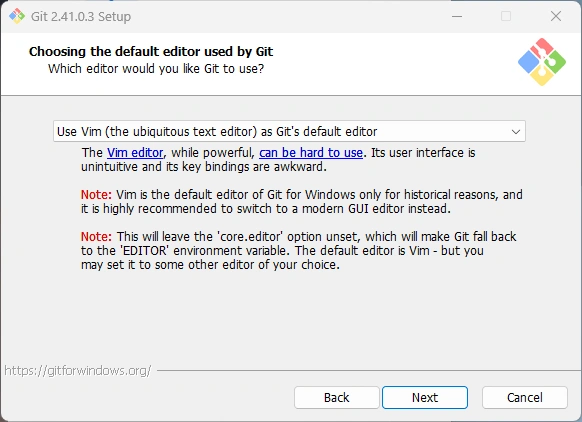Viewport: 582px width, 422px height.
Task: Close the Git Setup window
Action: pos(556,16)
